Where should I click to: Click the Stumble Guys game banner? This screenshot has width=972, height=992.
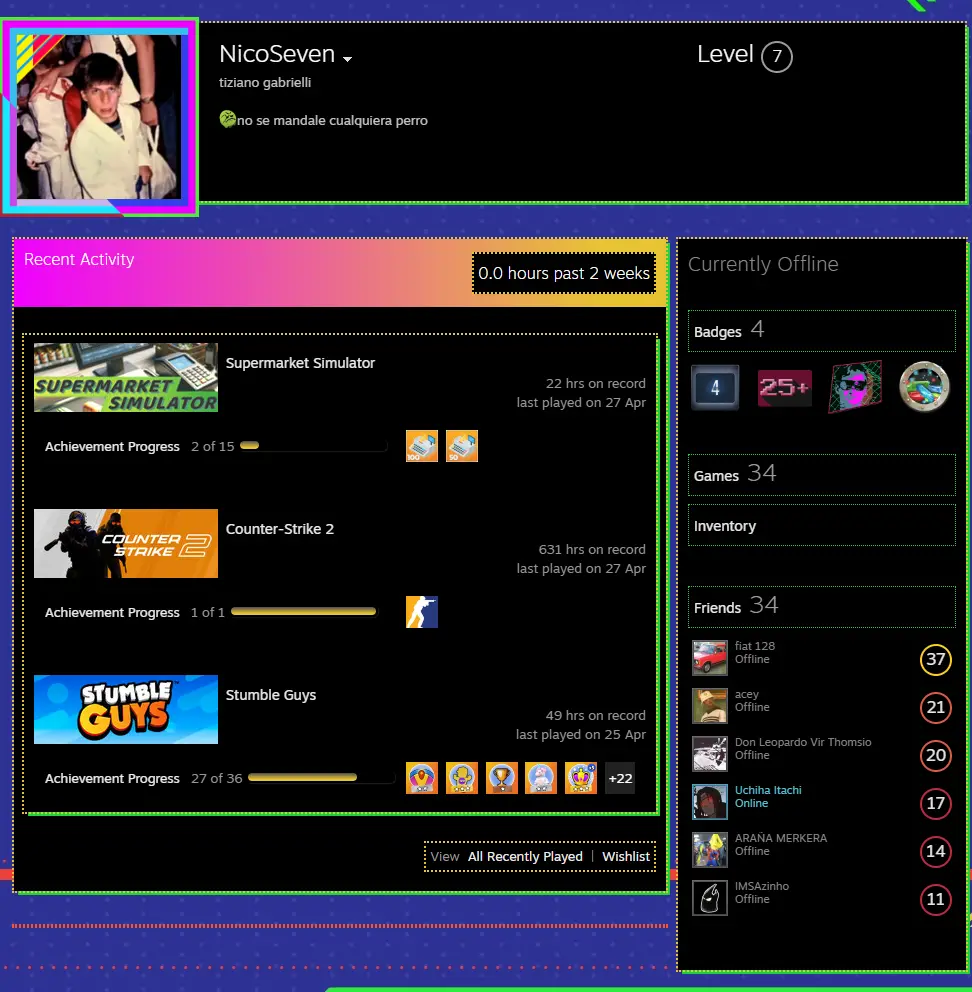(126, 709)
